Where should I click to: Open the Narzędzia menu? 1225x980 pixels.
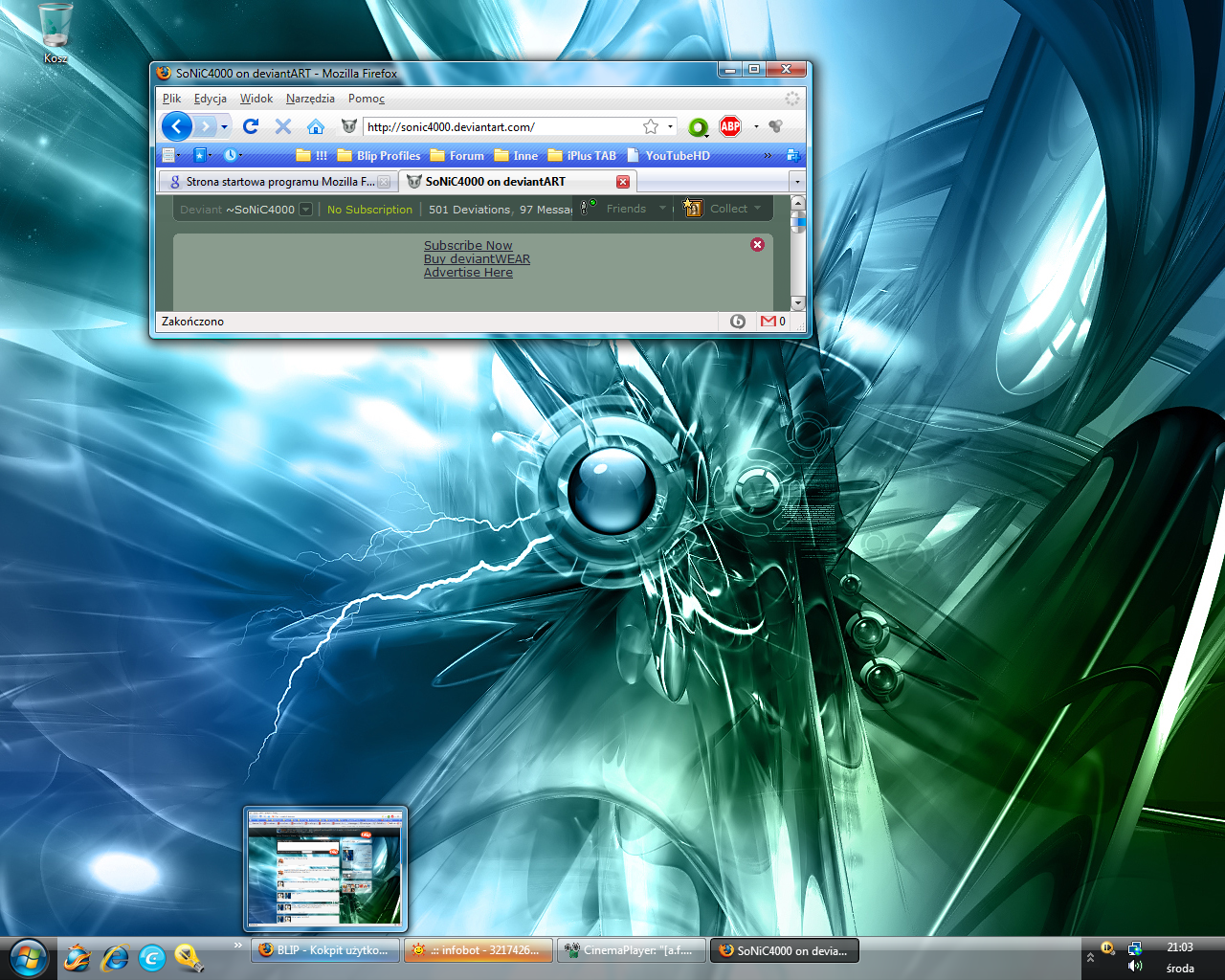click(x=310, y=99)
